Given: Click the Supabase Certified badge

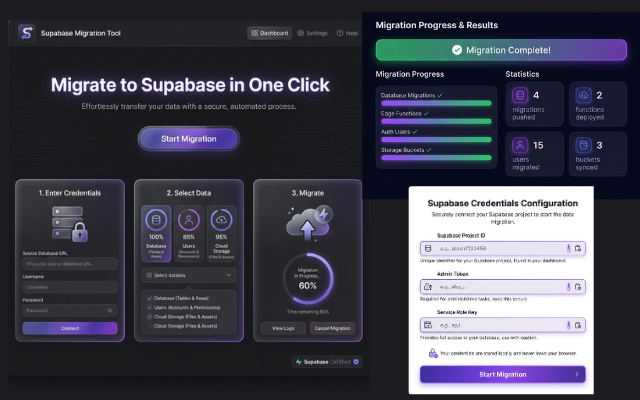Looking at the screenshot, I should [x=327, y=362].
